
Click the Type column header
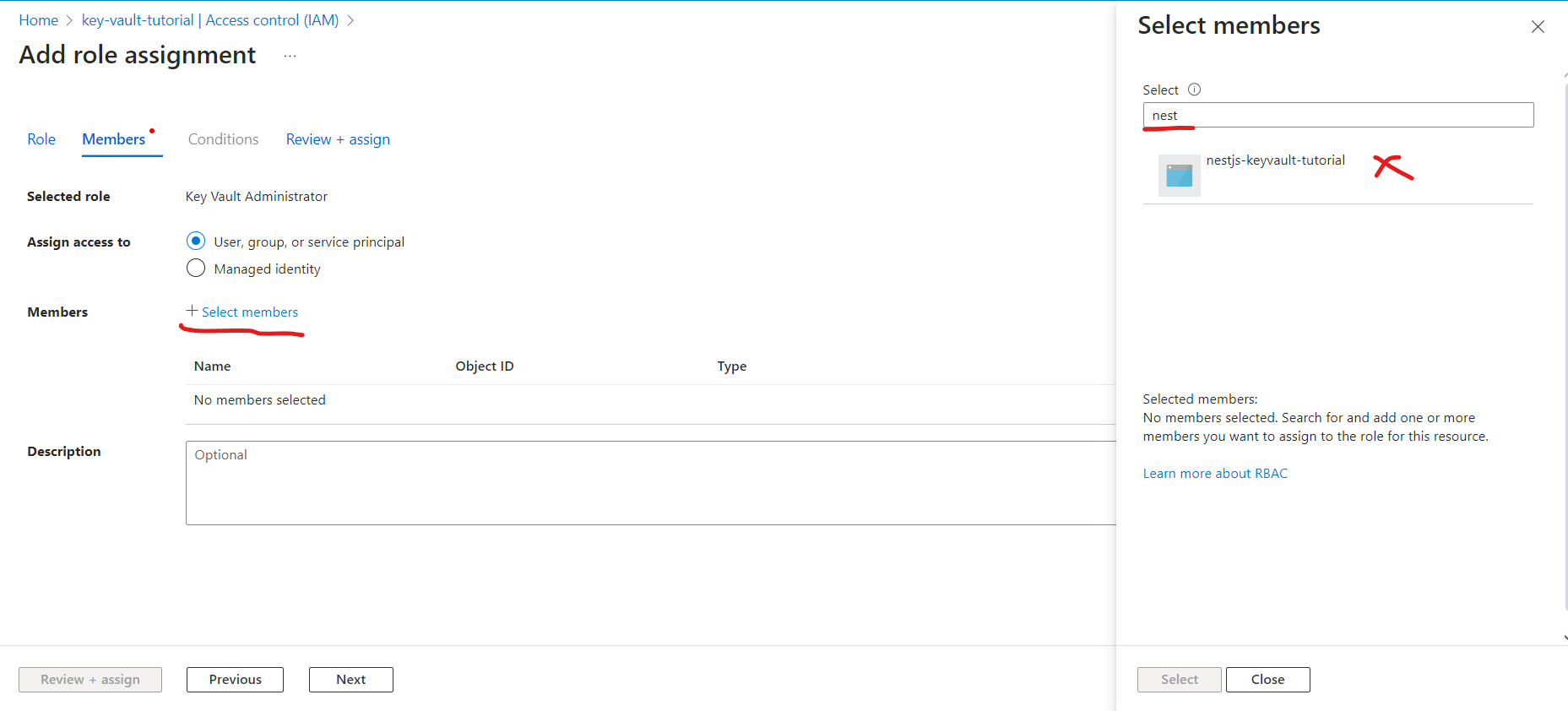pyautogui.click(x=732, y=366)
